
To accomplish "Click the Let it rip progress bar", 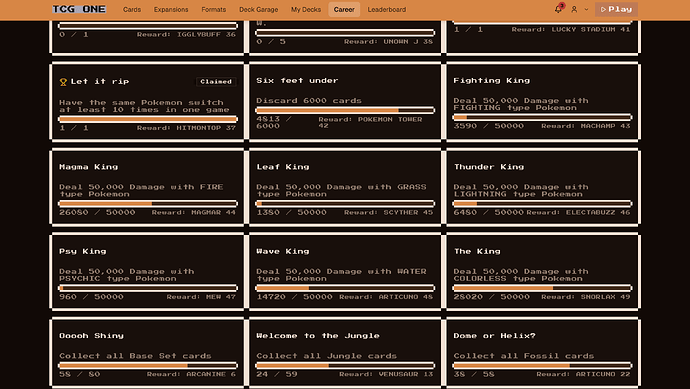I will (x=148, y=119).
